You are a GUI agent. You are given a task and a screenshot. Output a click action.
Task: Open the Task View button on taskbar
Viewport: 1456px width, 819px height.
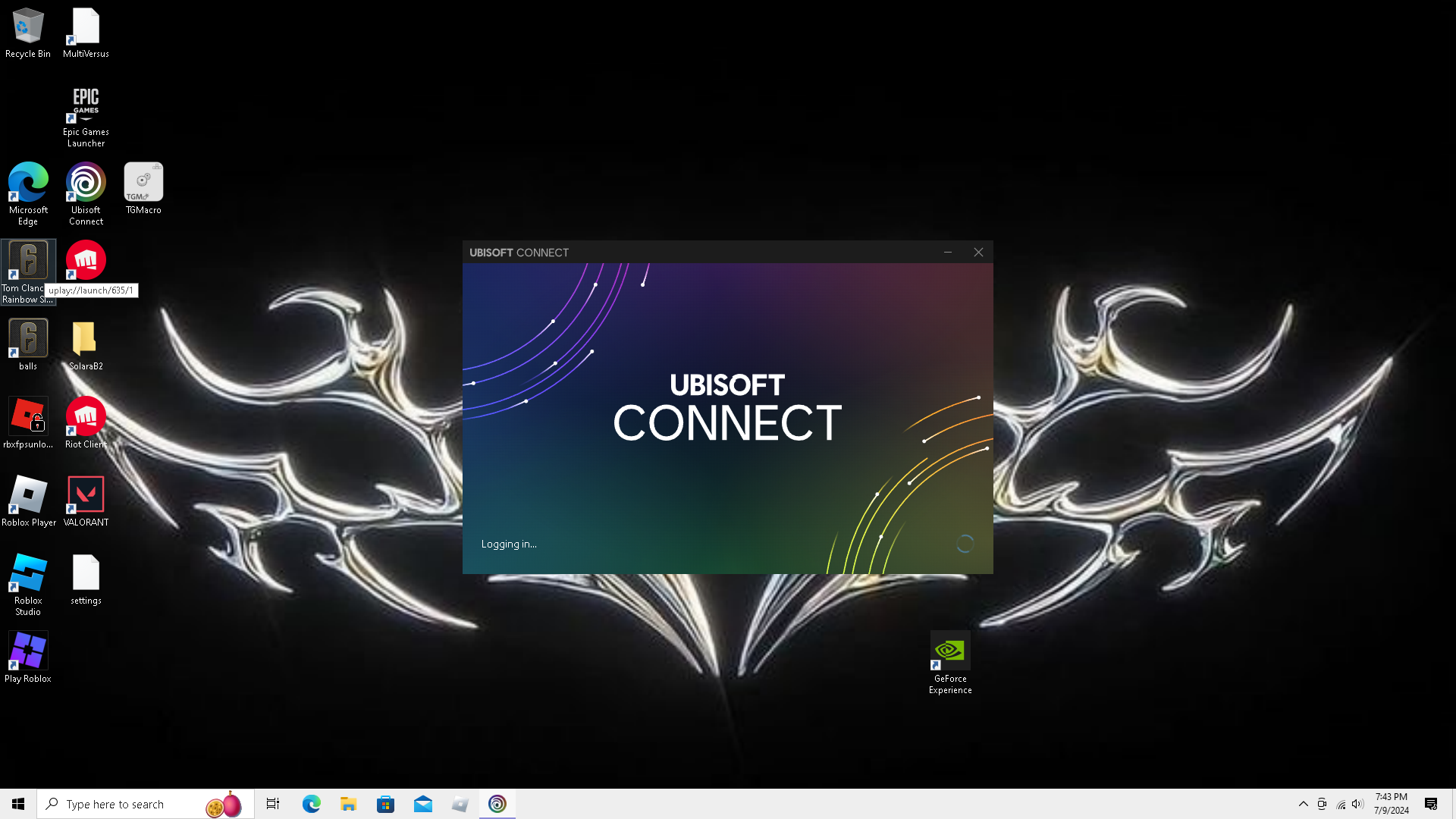point(273,804)
